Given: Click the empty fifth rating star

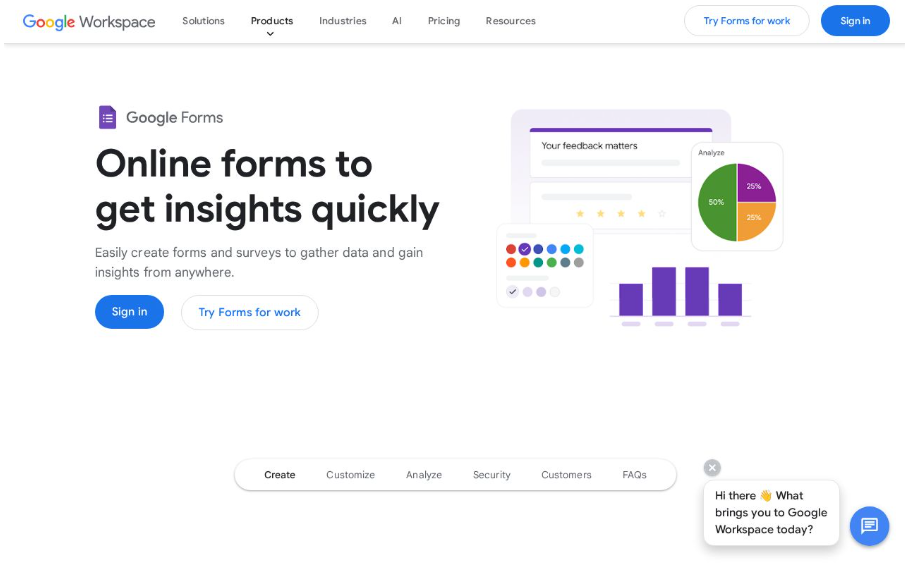Looking at the screenshot, I should pos(664,213).
